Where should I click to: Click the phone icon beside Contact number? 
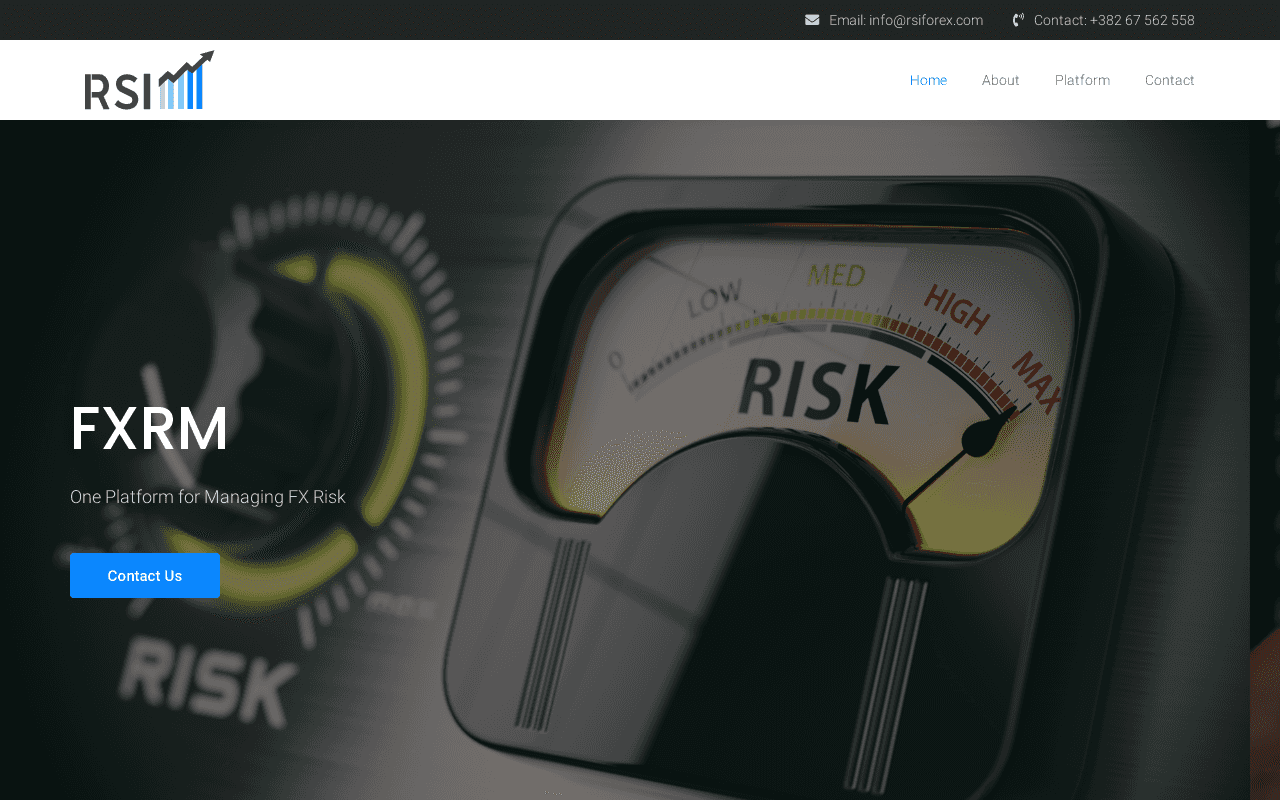[1018, 20]
